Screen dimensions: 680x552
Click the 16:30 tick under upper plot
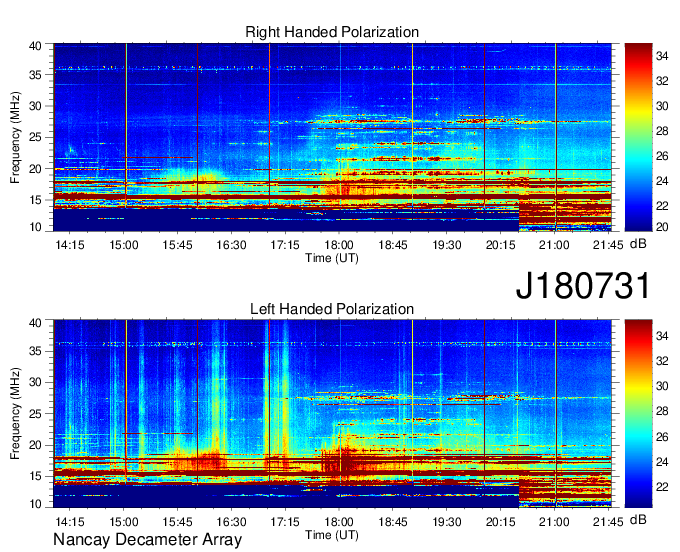(231, 245)
